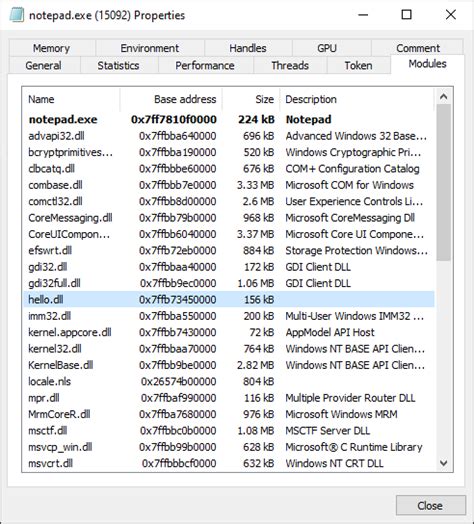
Task: Select efswrt.dll module
Action: [x=229, y=251]
